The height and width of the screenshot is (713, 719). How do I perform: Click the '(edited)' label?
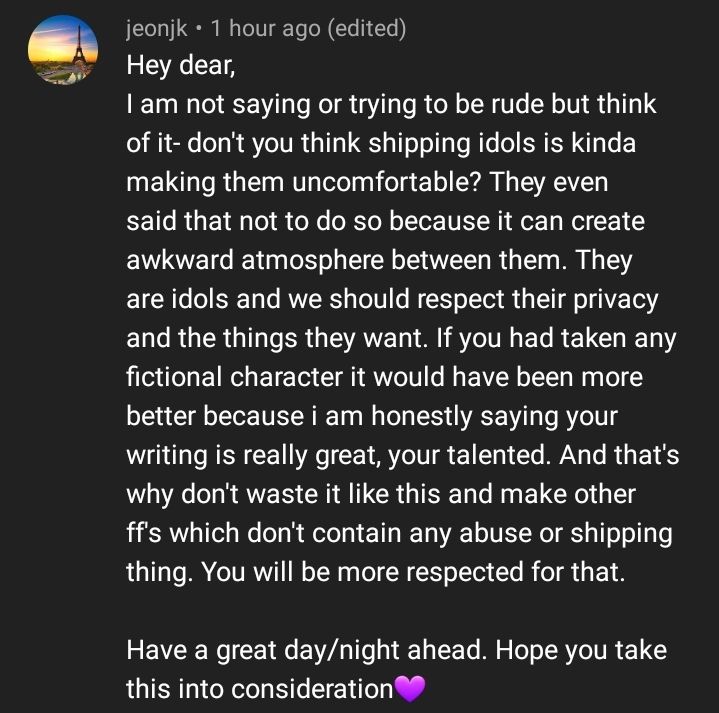[x=367, y=28]
